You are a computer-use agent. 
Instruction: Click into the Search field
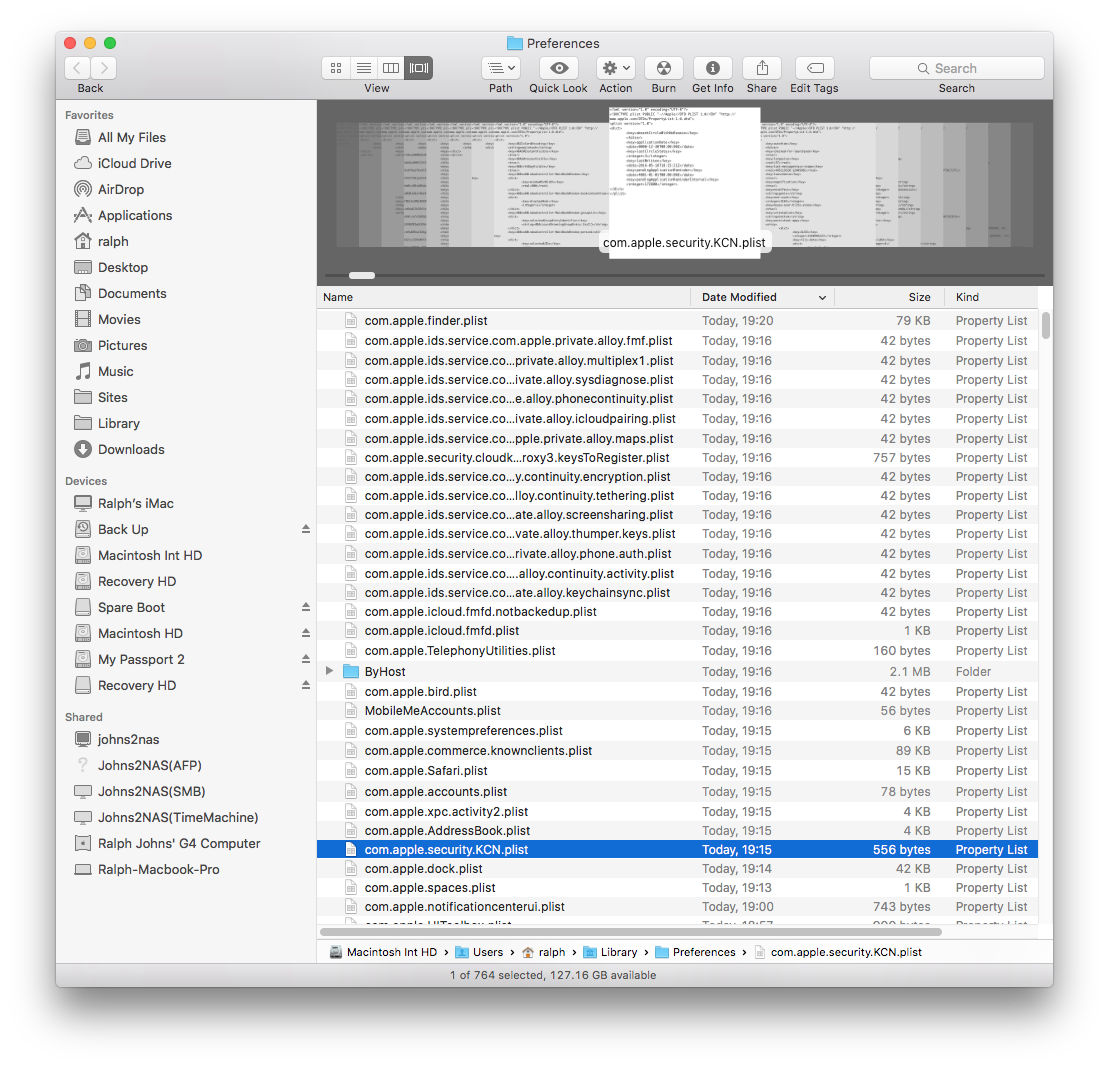tap(956, 68)
